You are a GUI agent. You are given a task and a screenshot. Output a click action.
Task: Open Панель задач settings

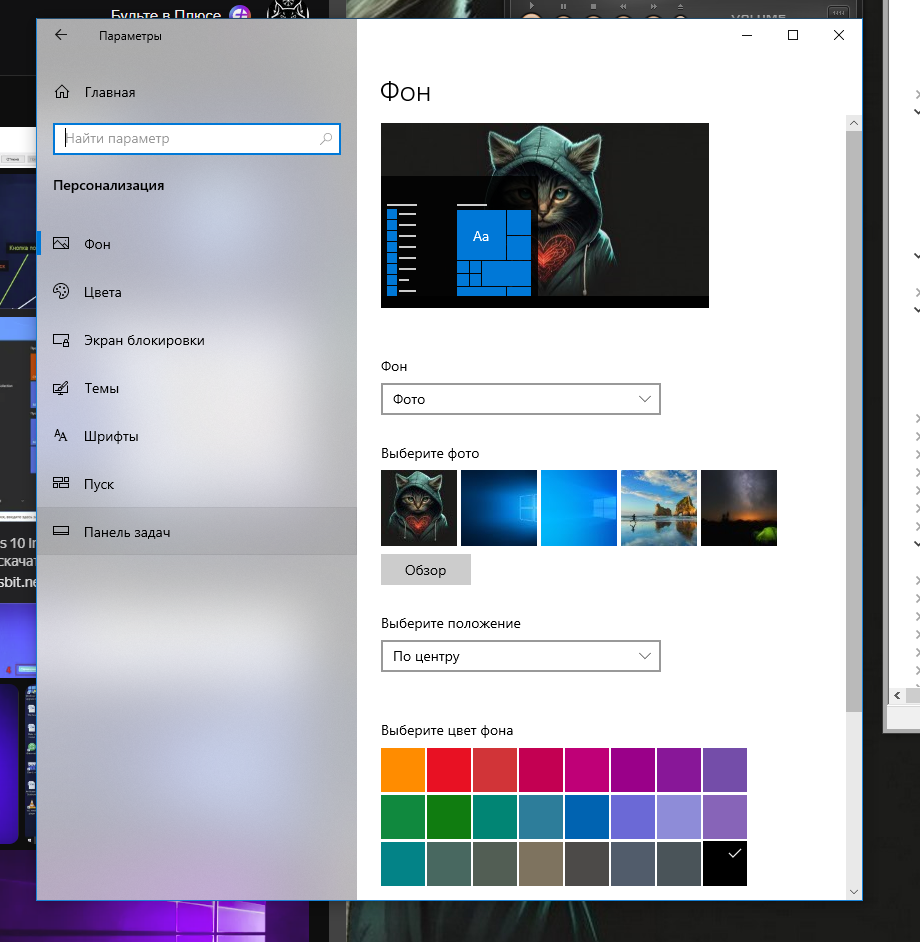[197, 532]
